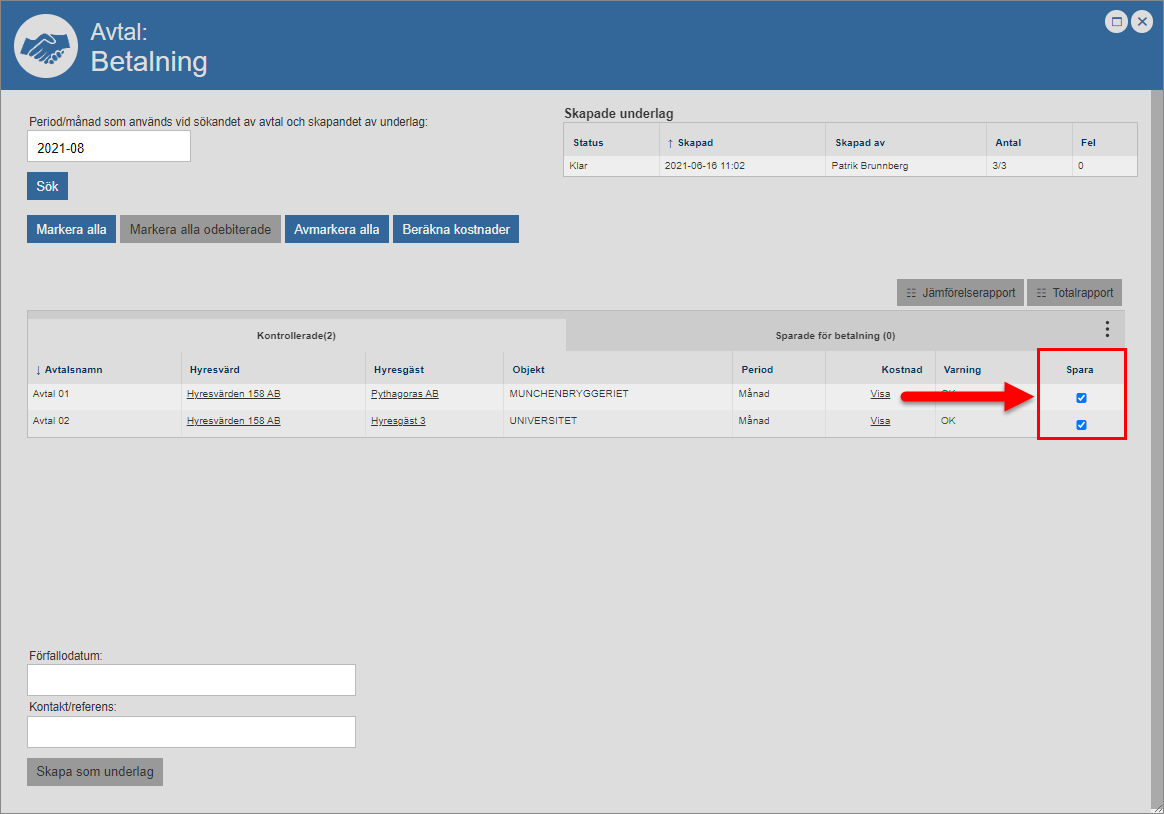Viewport: 1164px width, 814px height.
Task: Click Avmarkera alla button
Action: point(336,230)
